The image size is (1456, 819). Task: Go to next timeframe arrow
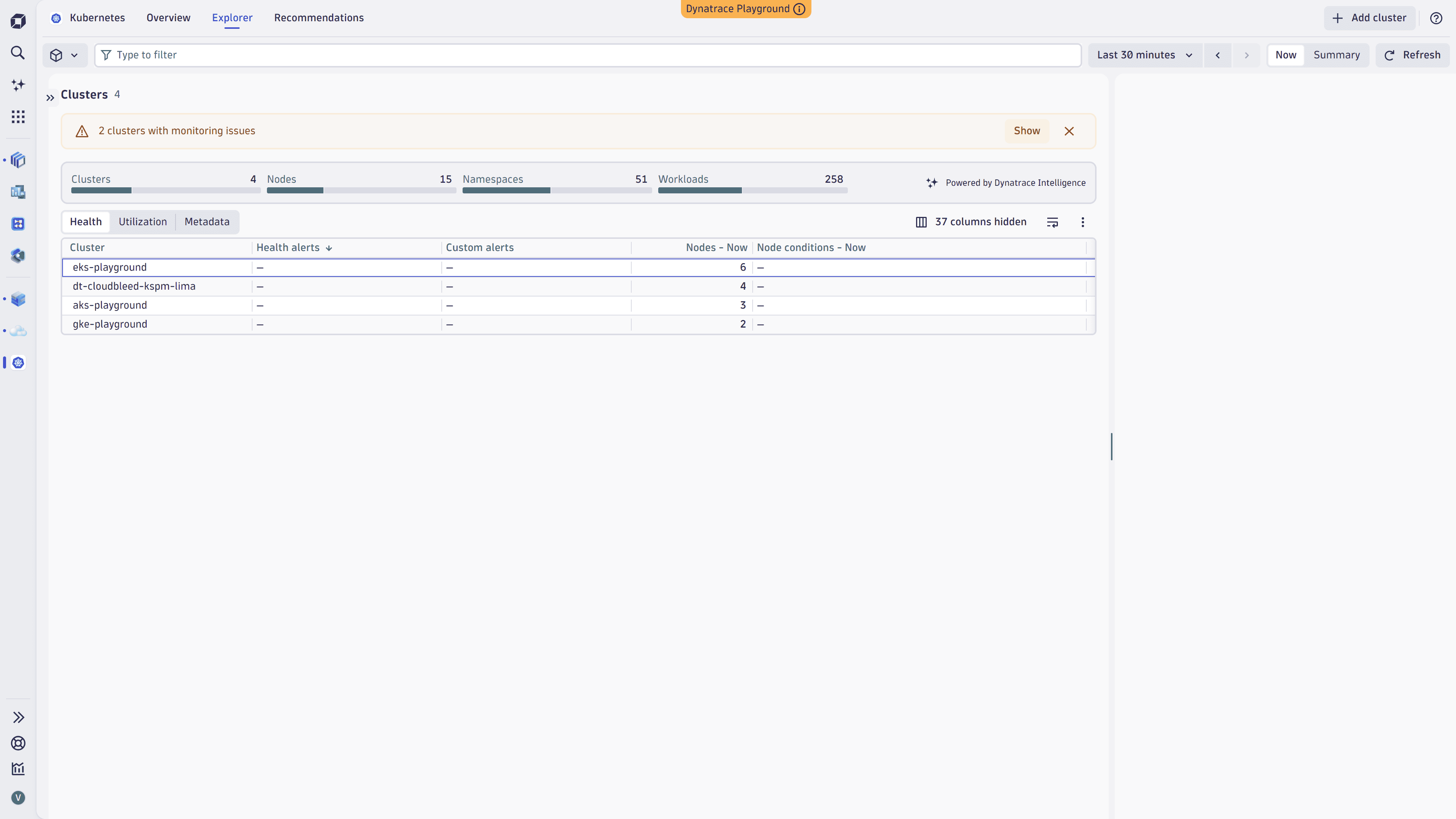pos(1246,55)
